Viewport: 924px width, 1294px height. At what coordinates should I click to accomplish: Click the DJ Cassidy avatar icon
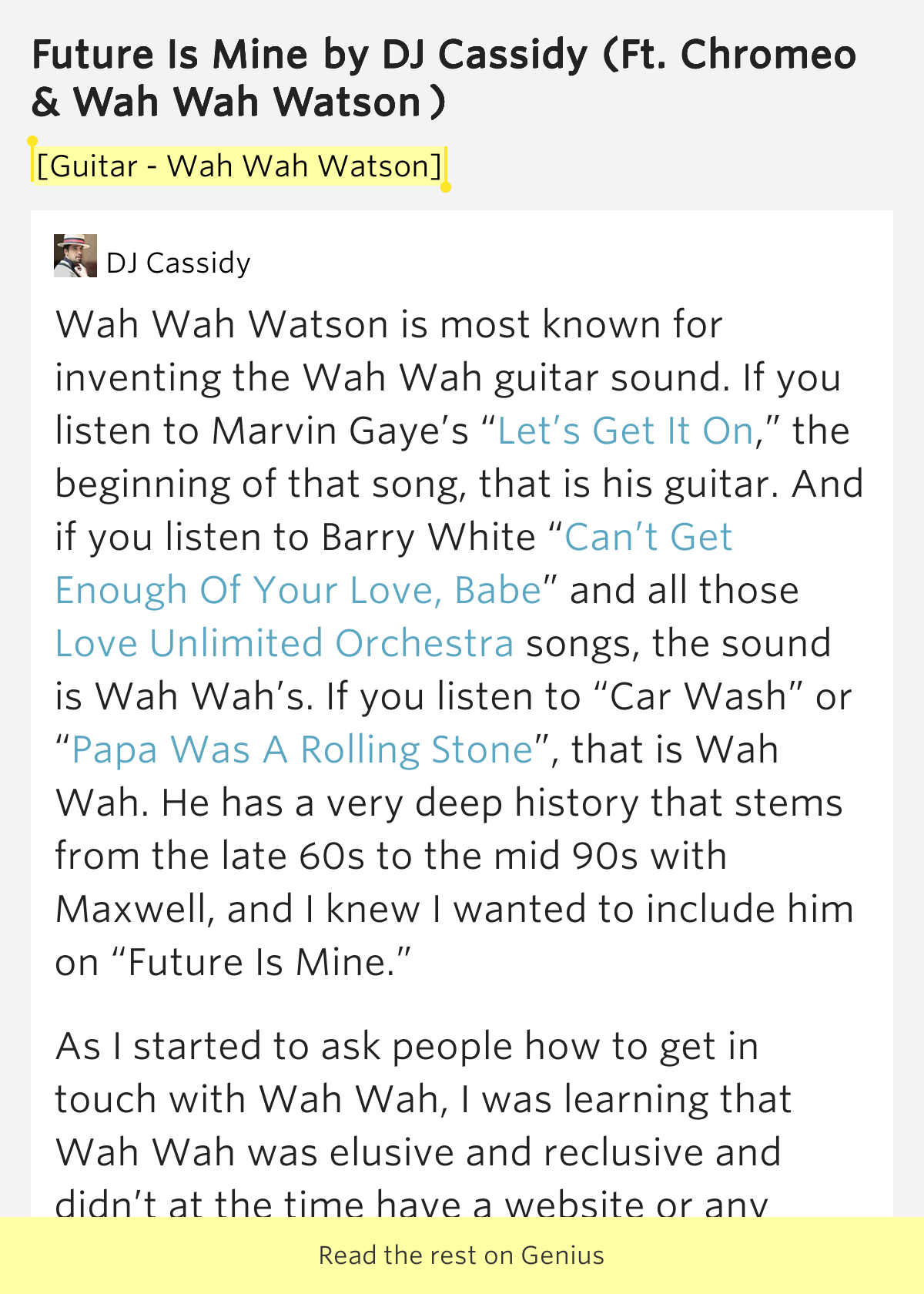pos(75,257)
